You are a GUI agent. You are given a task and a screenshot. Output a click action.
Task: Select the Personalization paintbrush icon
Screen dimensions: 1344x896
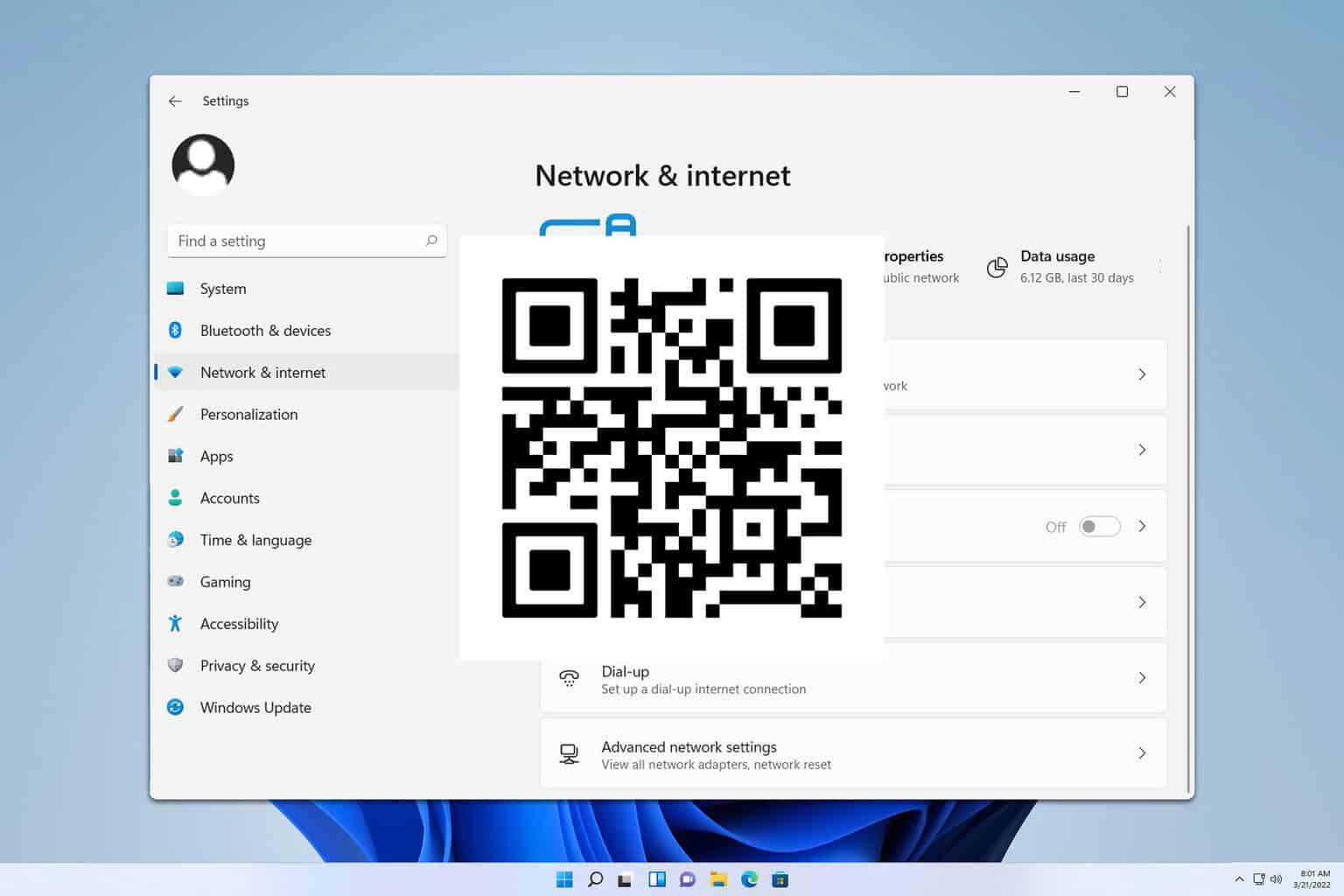[175, 414]
